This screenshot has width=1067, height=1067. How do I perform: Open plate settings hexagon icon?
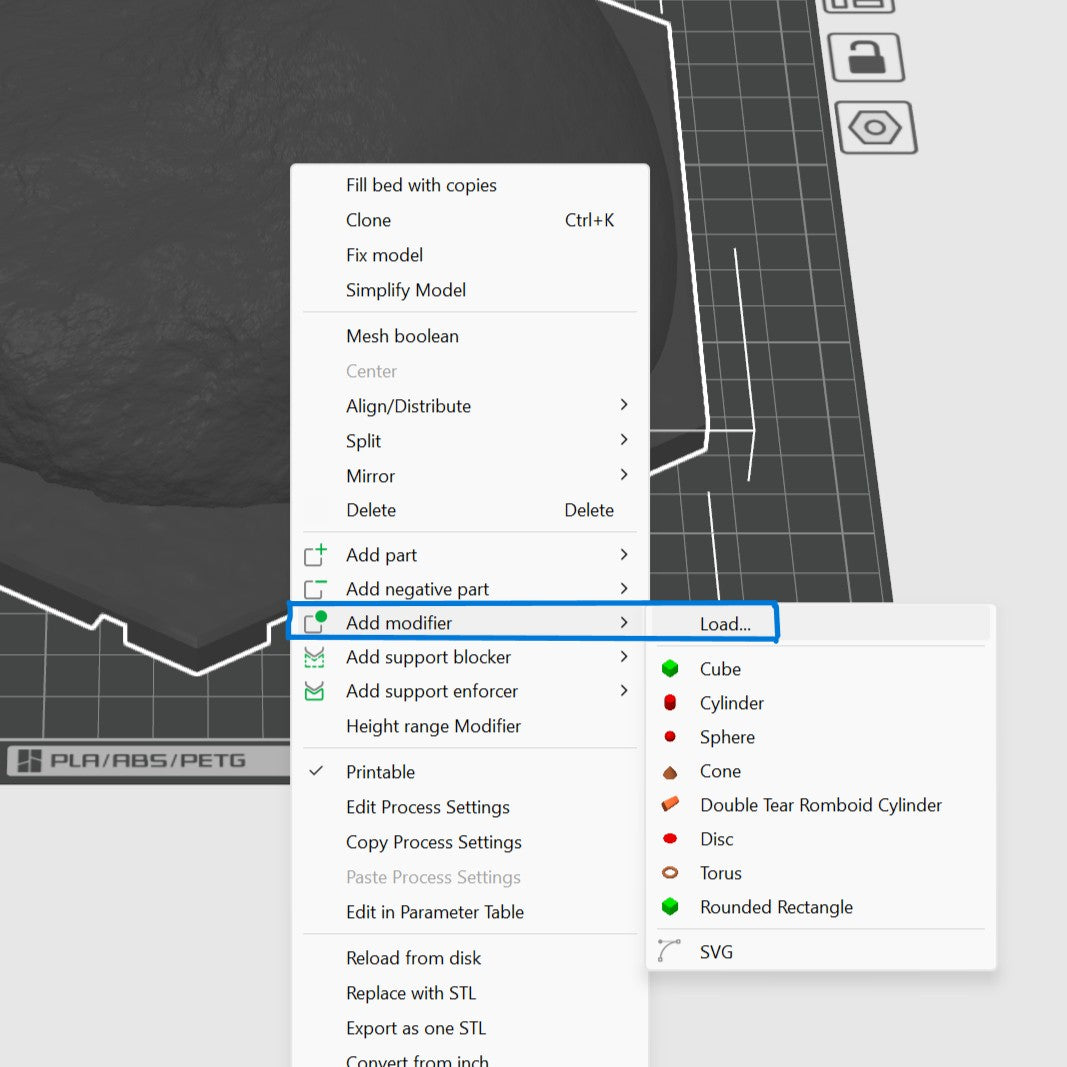876,127
